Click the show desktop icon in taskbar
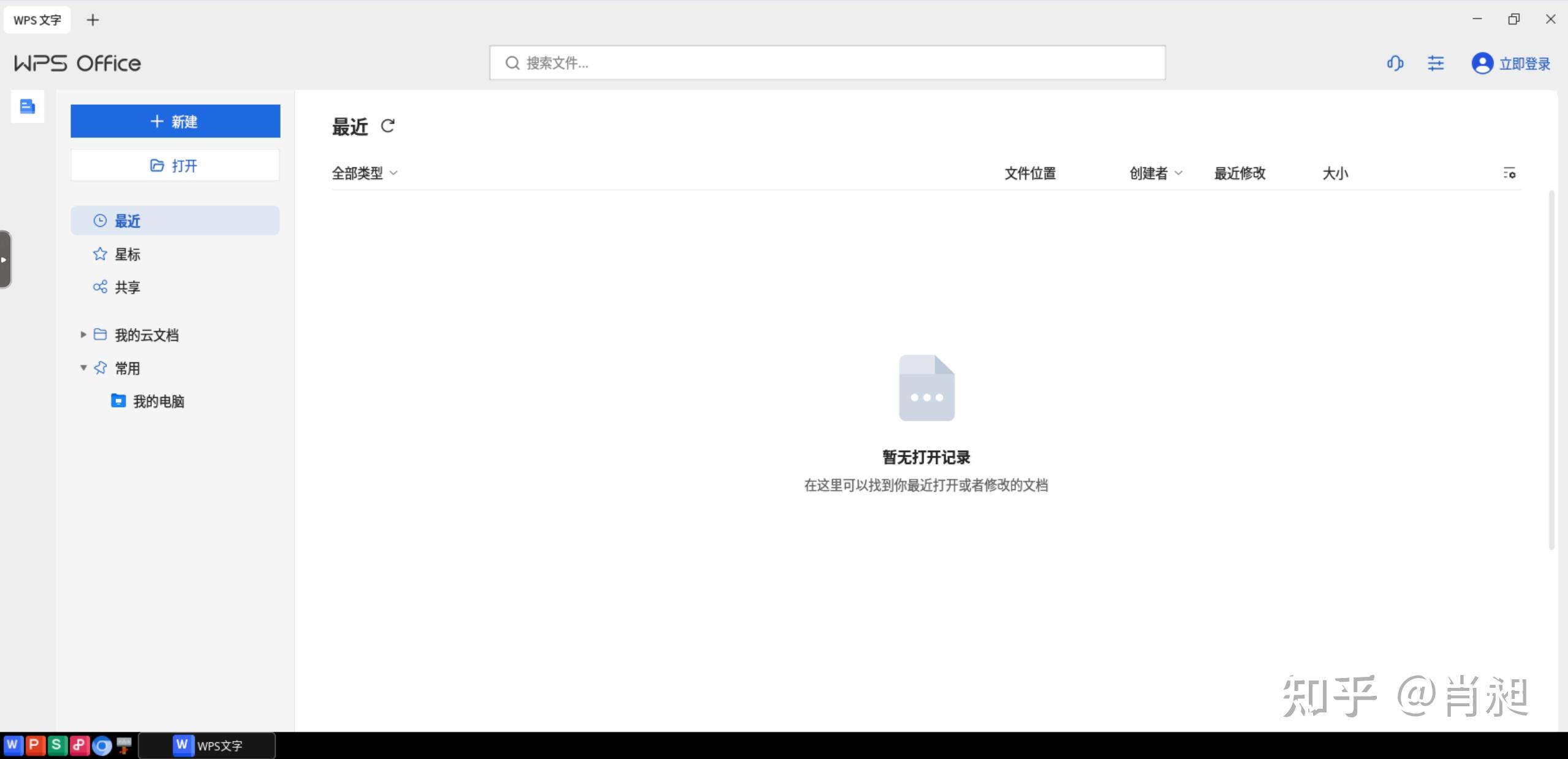The image size is (1568, 759). [x=124, y=746]
